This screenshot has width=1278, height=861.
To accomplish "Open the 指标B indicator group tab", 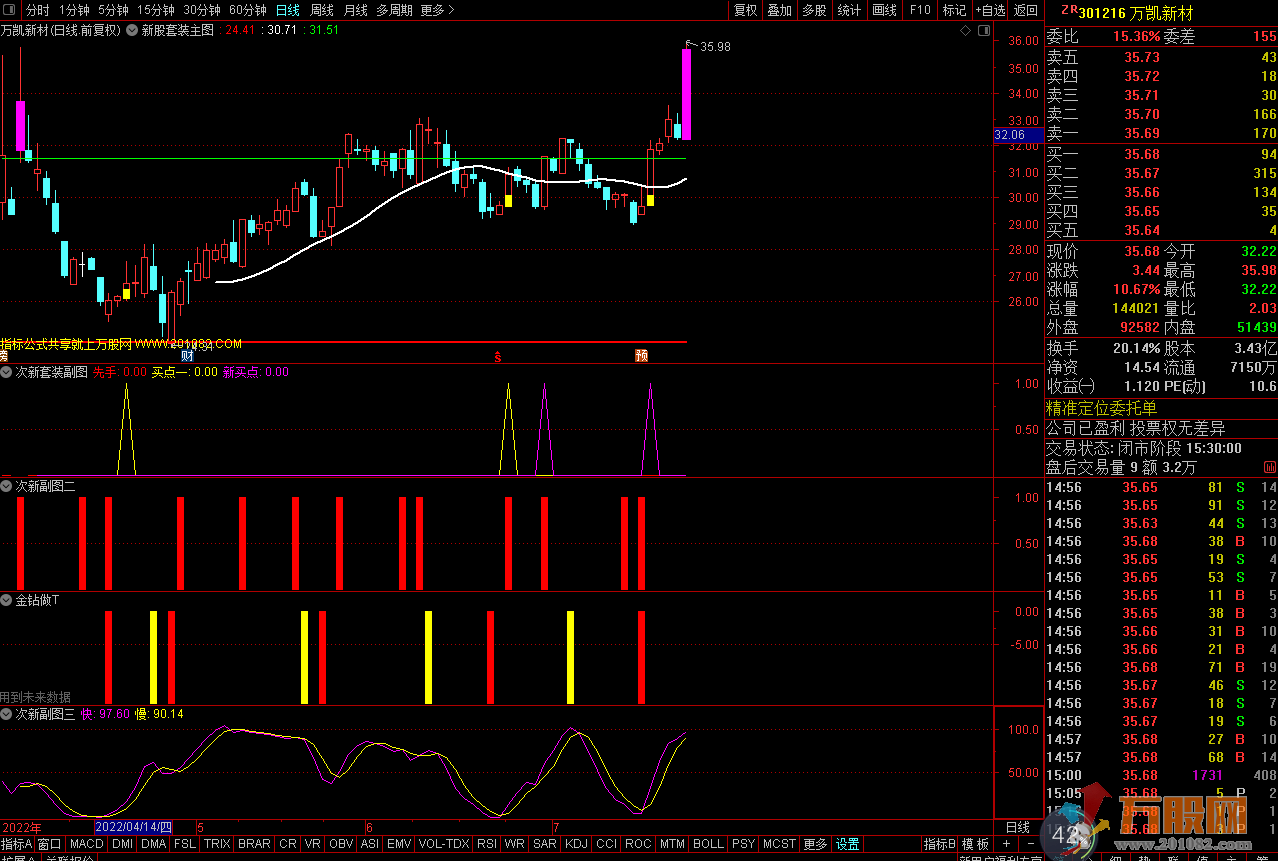I will [x=940, y=844].
